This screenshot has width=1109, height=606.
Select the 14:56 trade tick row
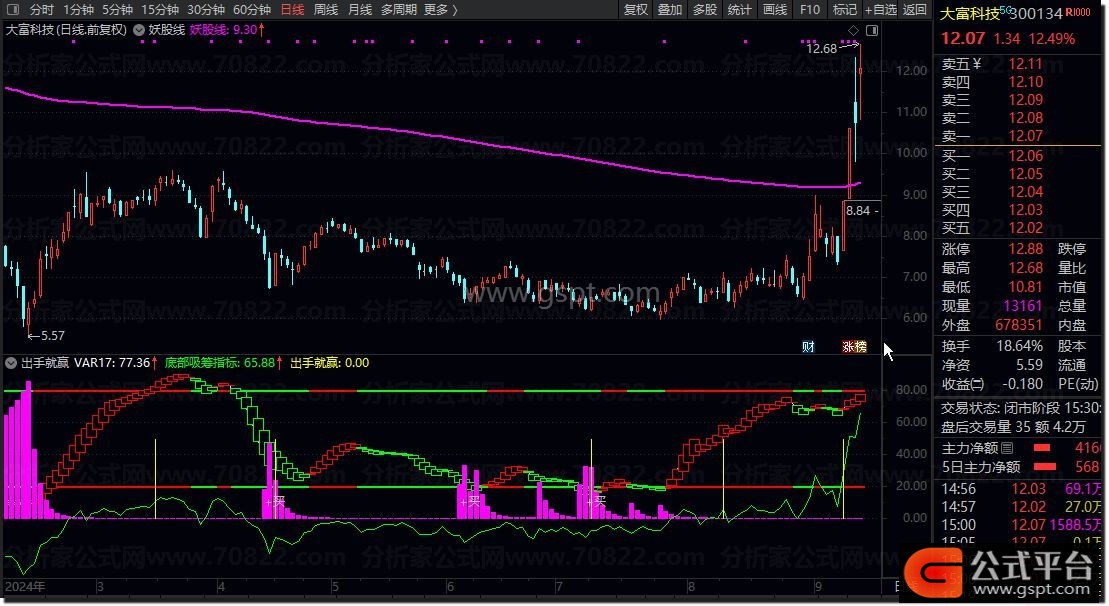[1020, 489]
